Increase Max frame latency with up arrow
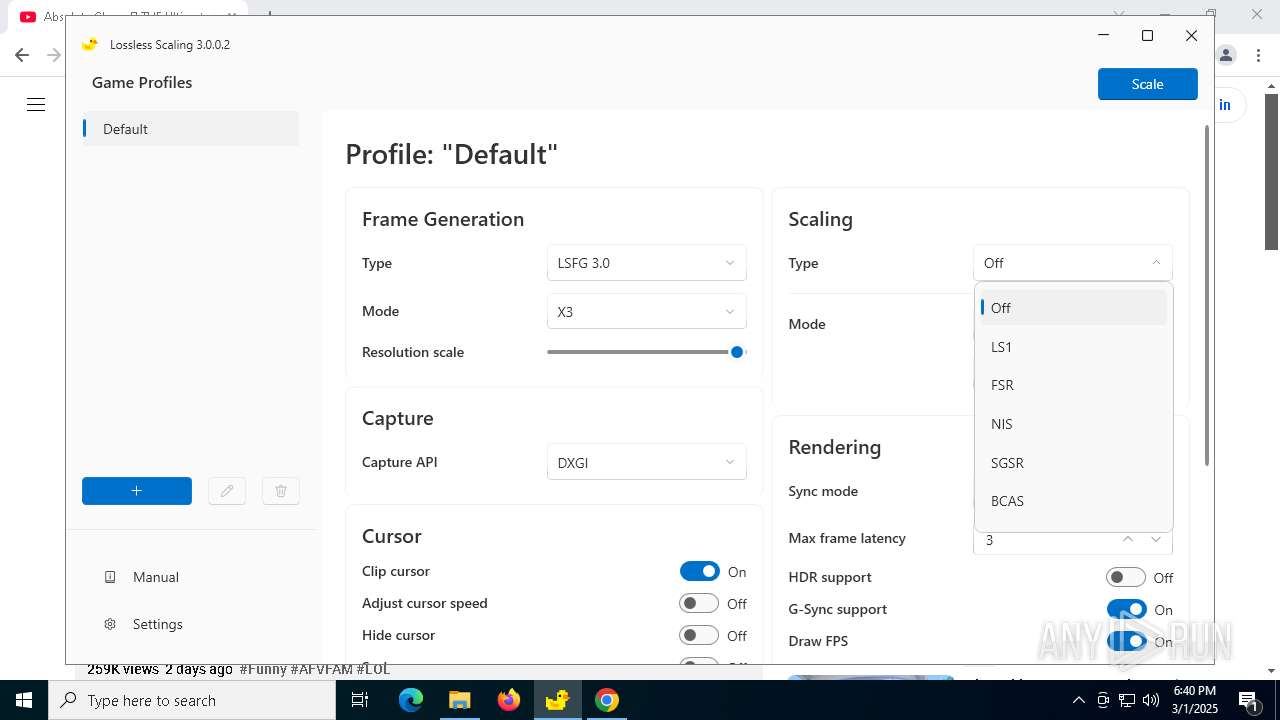 pos(1128,539)
